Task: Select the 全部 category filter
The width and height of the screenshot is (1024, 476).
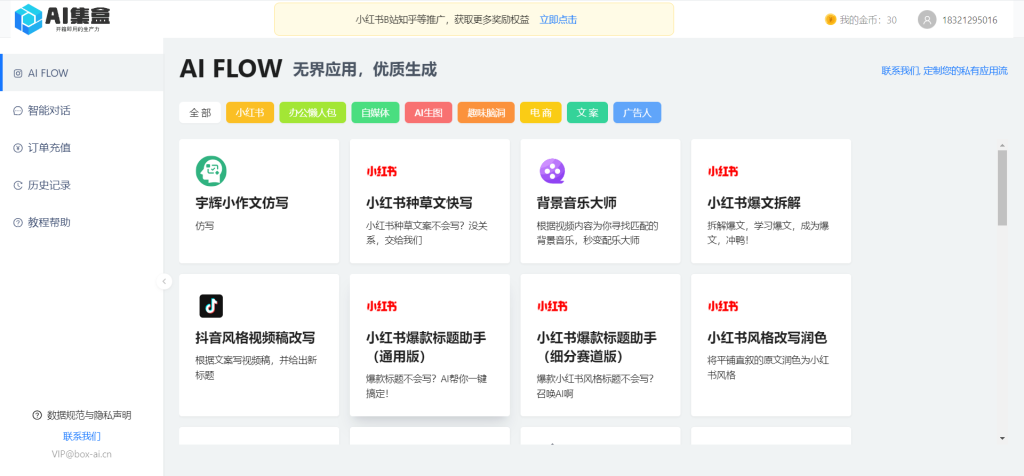Action: coord(200,113)
